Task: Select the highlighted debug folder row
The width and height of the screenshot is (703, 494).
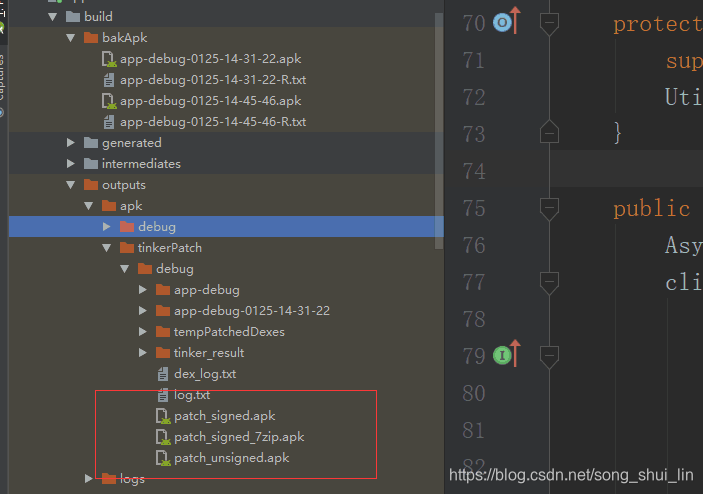Action: point(226,227)
